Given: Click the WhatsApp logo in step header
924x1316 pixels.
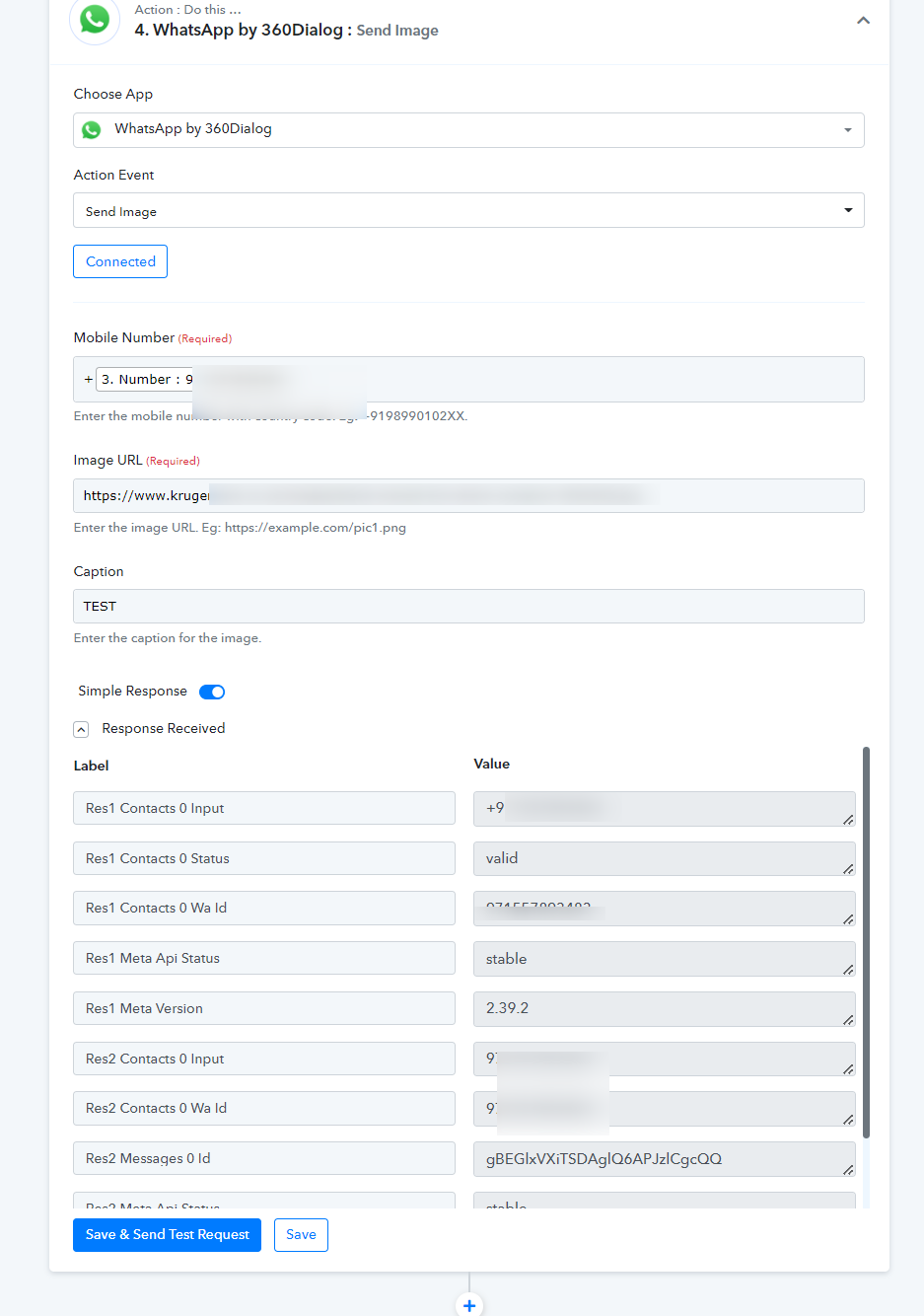Looking at the screenshot, I should [95, 20].
